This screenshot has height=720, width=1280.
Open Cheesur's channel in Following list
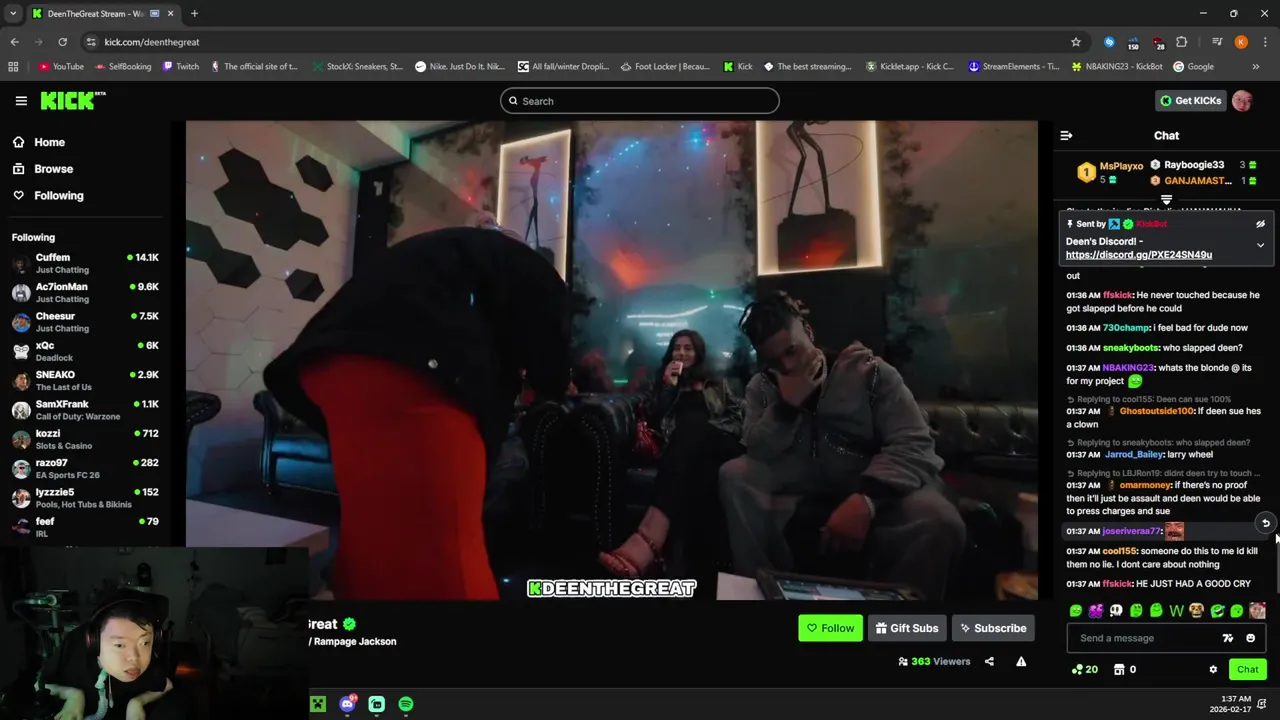point(85,322)
